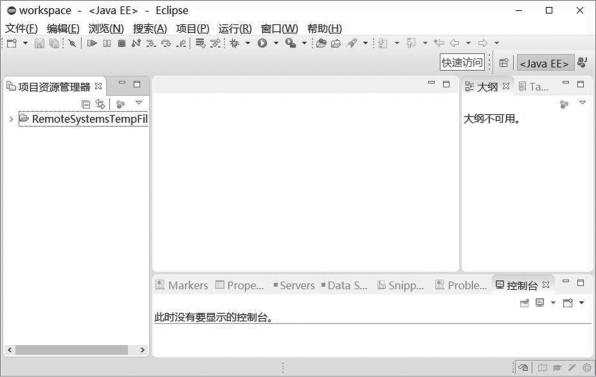Collapse all in project explorer toolbar
Image resolution: width=596 pixels, height=377 pixels.
pyautogui.click(x=86, y=104)
